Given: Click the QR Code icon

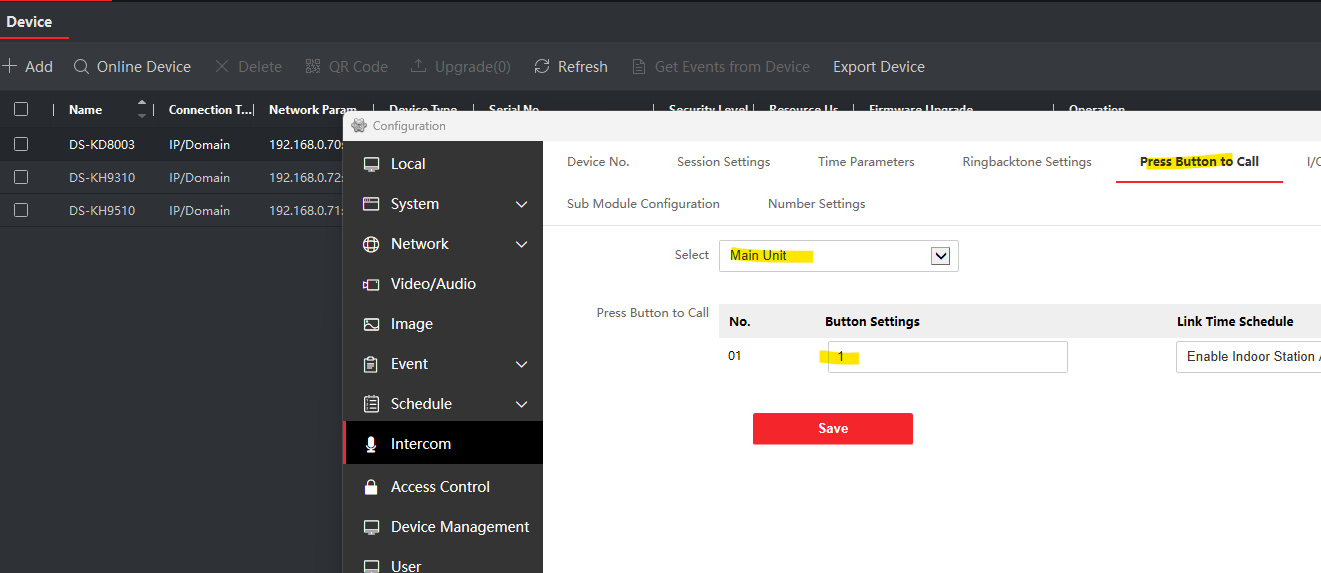Looking at the screenshot, I should point(313,67).
